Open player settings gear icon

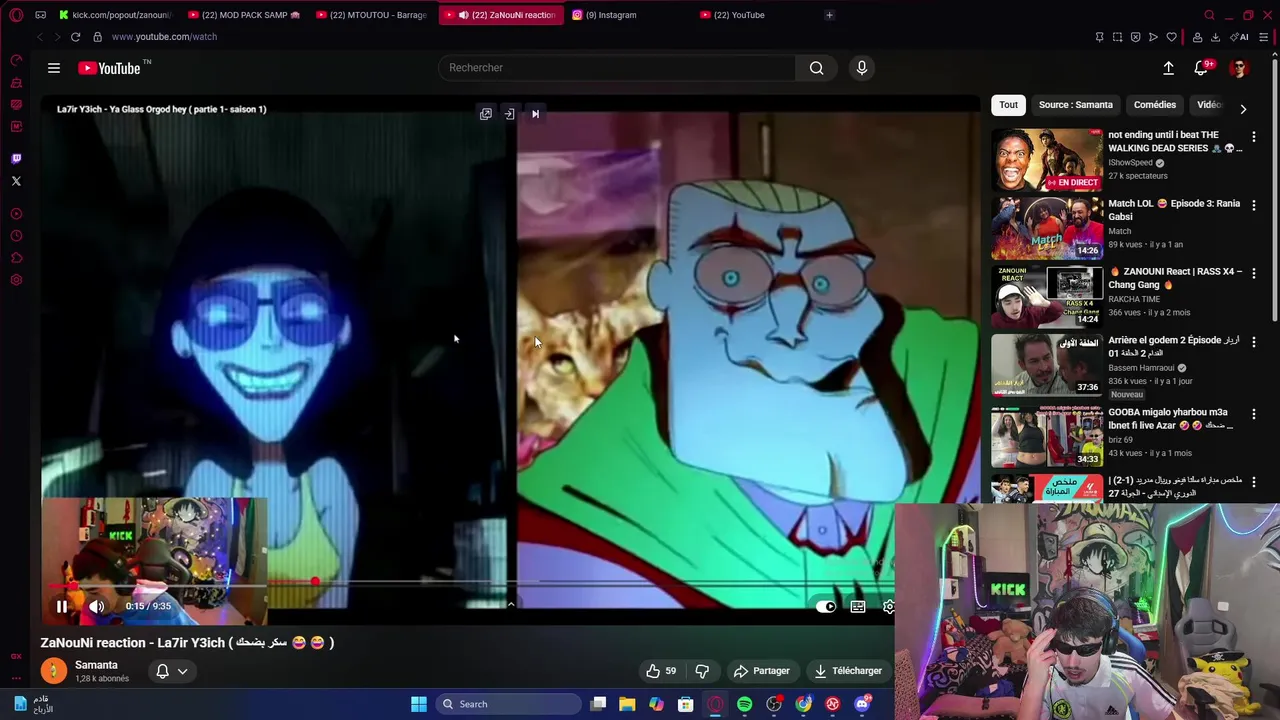coord(888,606)
